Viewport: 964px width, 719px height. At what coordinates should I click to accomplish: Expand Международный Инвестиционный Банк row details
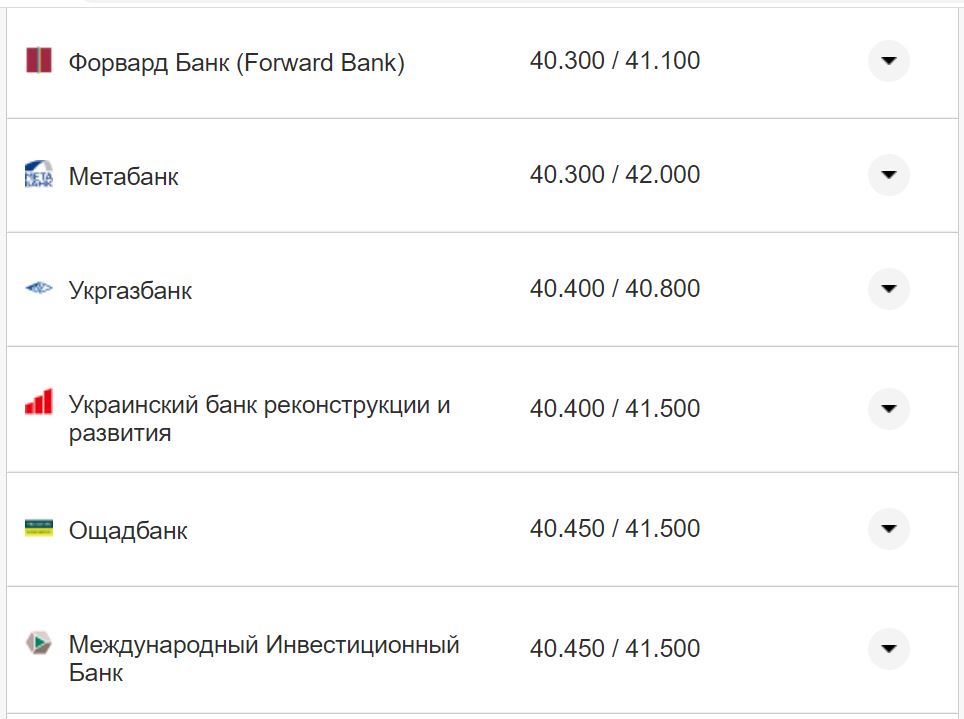pyautogui.click(x=888, y=648)
